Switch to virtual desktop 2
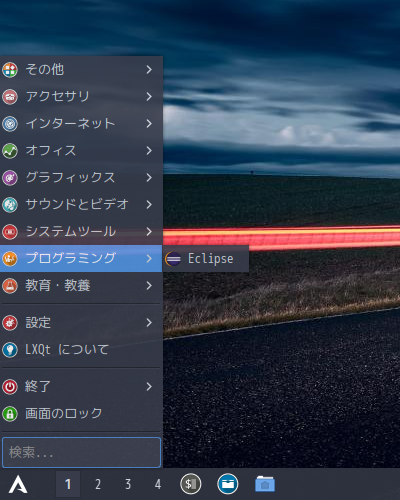This screenshot has width=400, height=500. 98,484
